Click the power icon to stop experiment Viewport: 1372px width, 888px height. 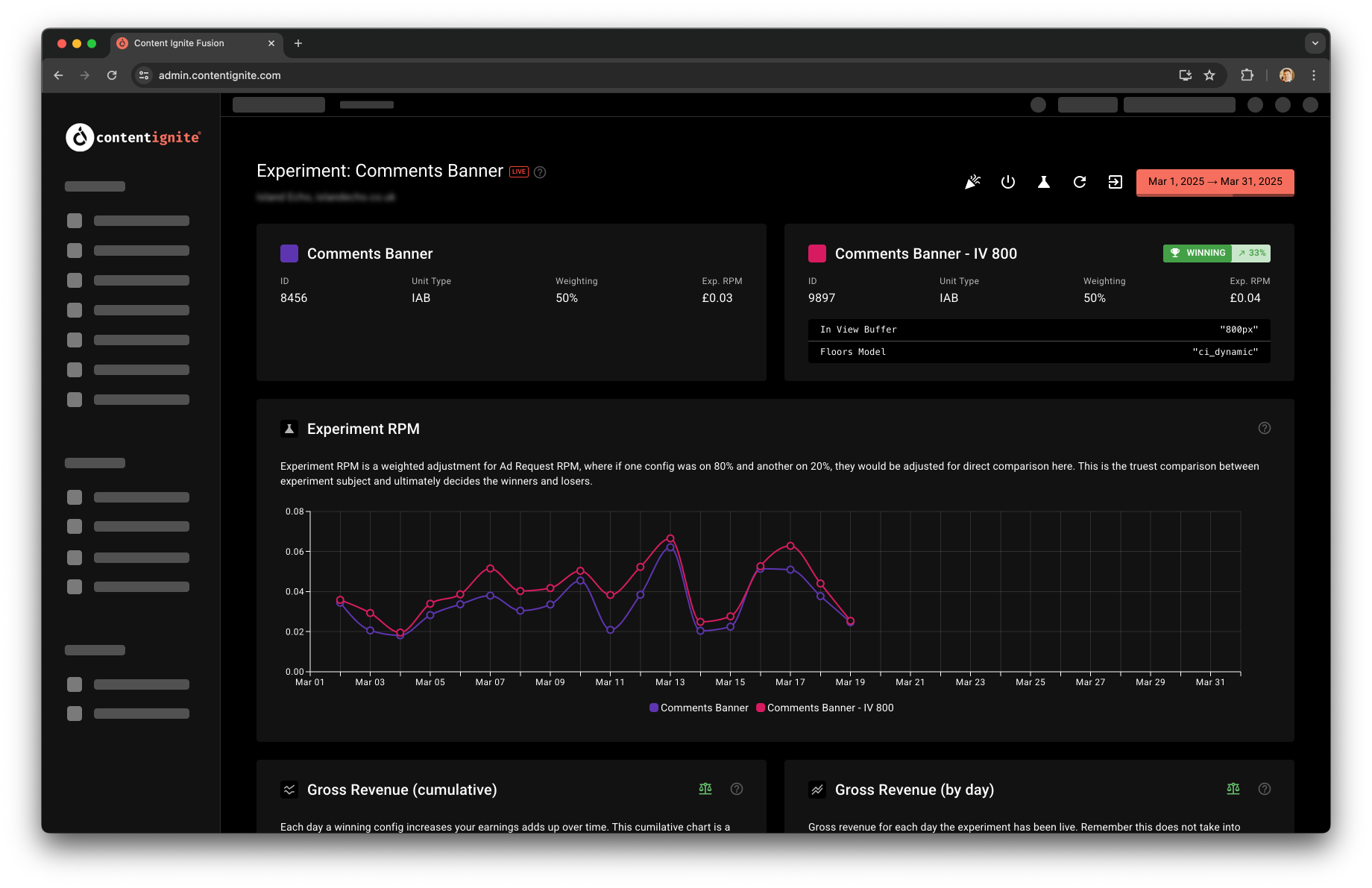[1008, 182]
